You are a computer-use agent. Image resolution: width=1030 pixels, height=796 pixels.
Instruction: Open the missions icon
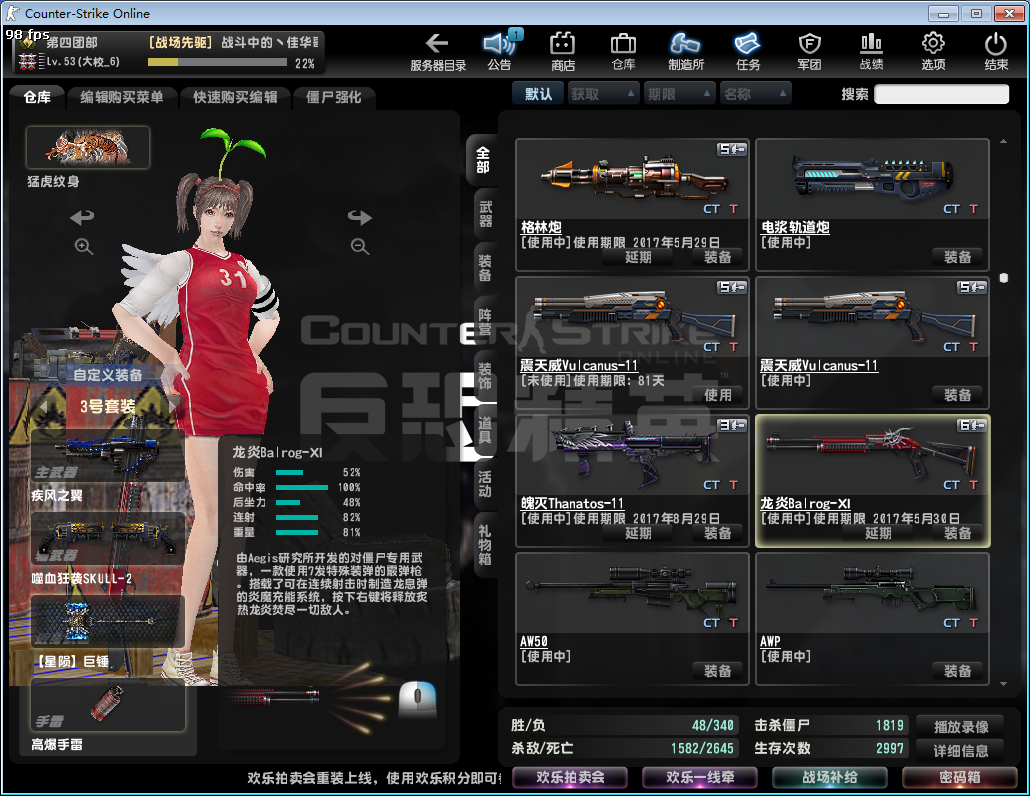[748, 44]
